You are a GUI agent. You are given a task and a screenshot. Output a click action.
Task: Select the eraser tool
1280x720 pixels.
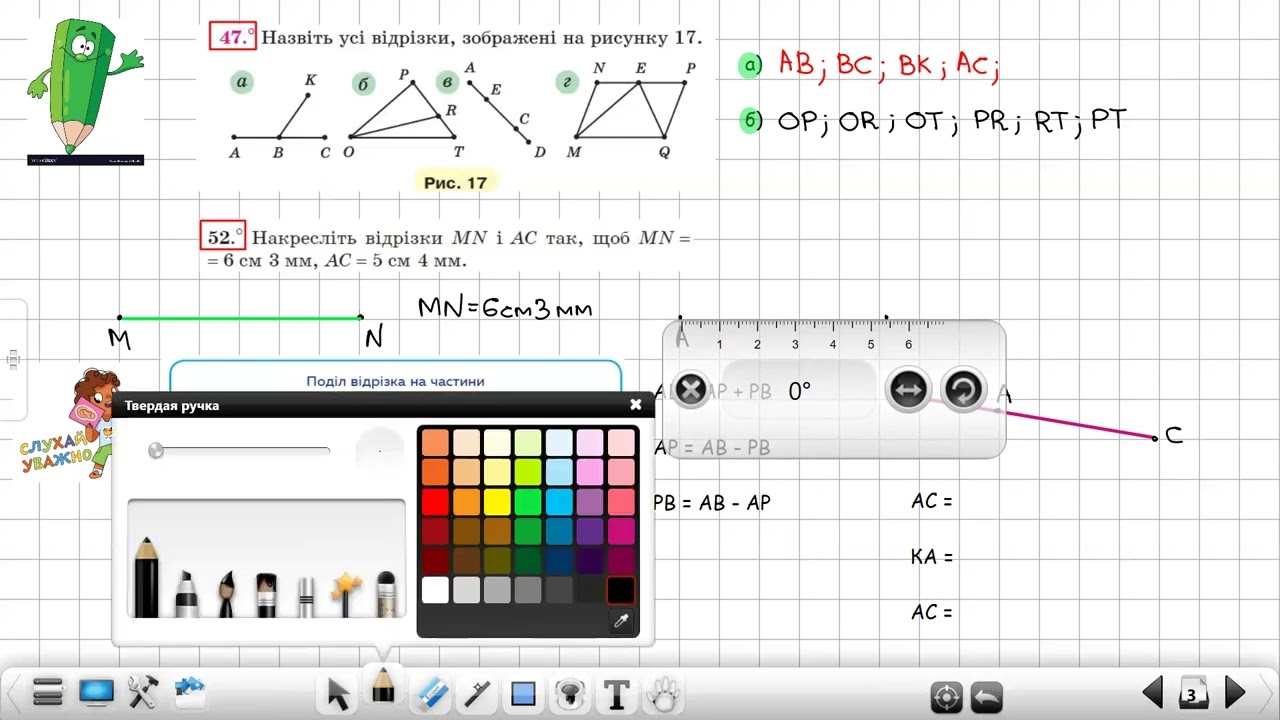click(432, 692)
